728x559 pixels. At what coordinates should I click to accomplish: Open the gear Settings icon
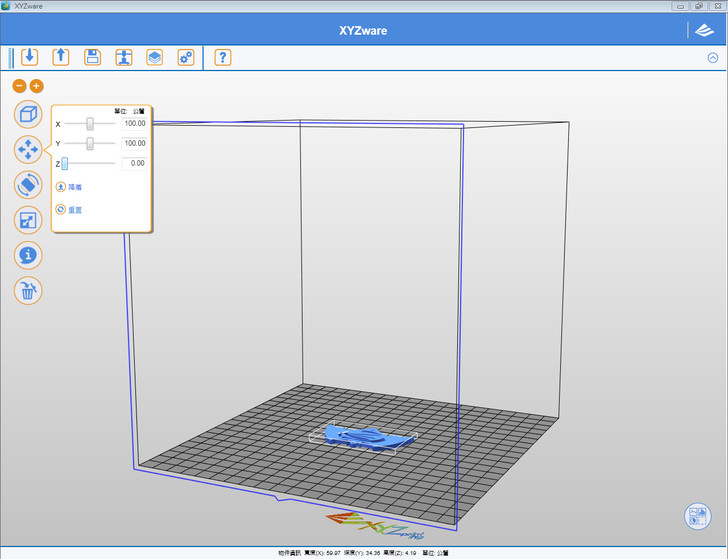185,57
